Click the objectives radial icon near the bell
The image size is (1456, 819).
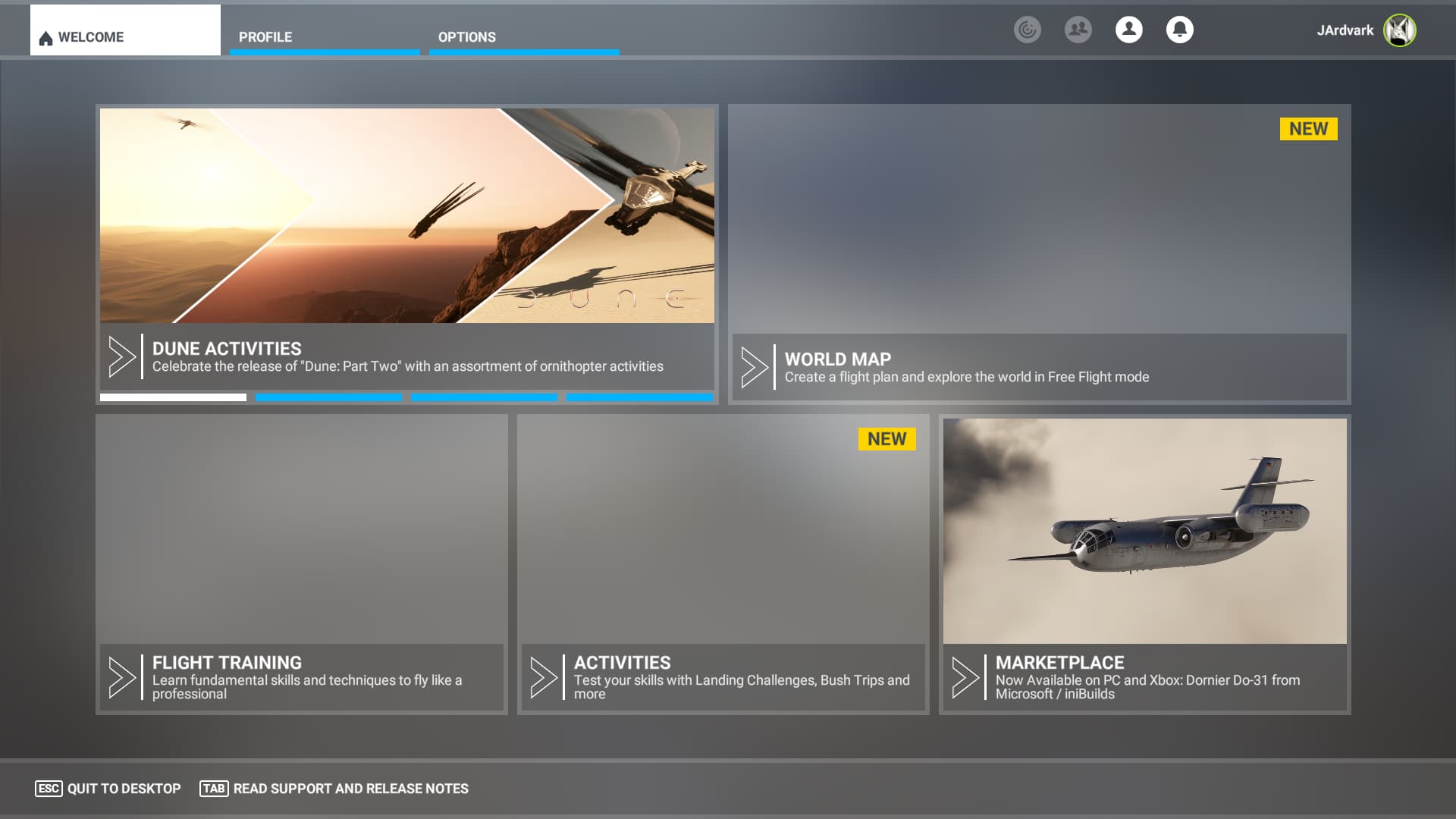coord(1028,30)
